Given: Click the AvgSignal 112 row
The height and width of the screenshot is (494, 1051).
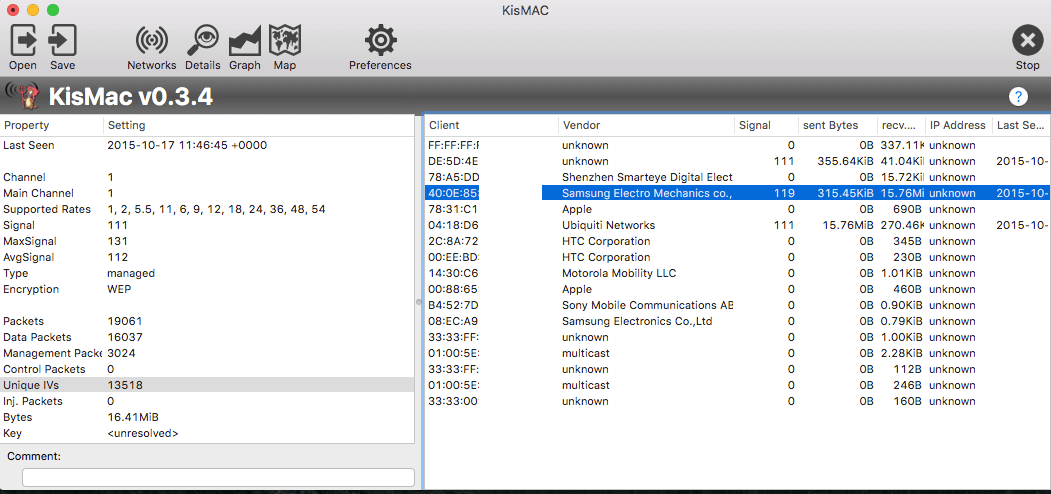Looking at the screenshot, I should click(x=207, y=257).
